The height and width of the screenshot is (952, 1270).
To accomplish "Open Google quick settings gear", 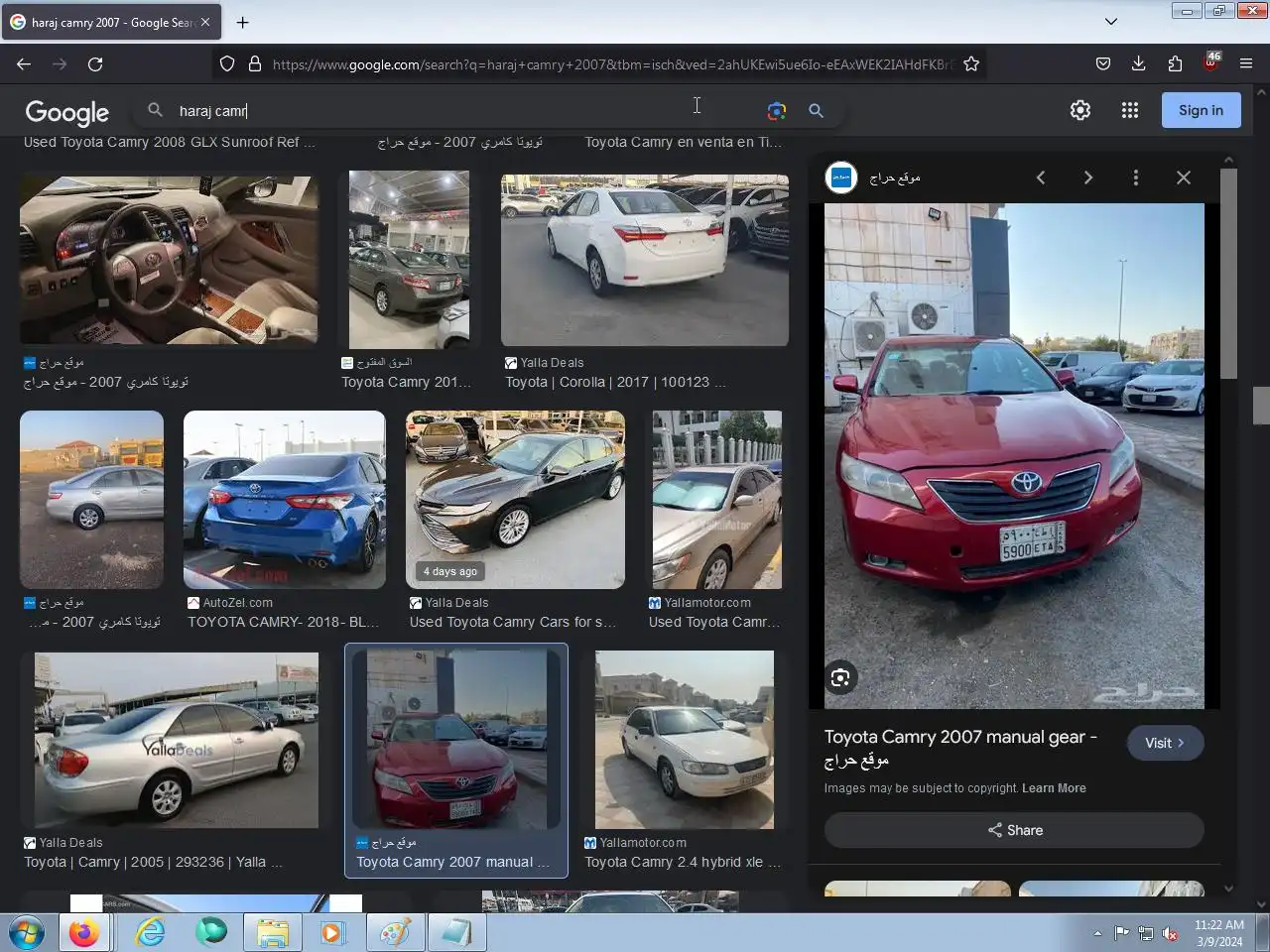I will [1080, 110].
